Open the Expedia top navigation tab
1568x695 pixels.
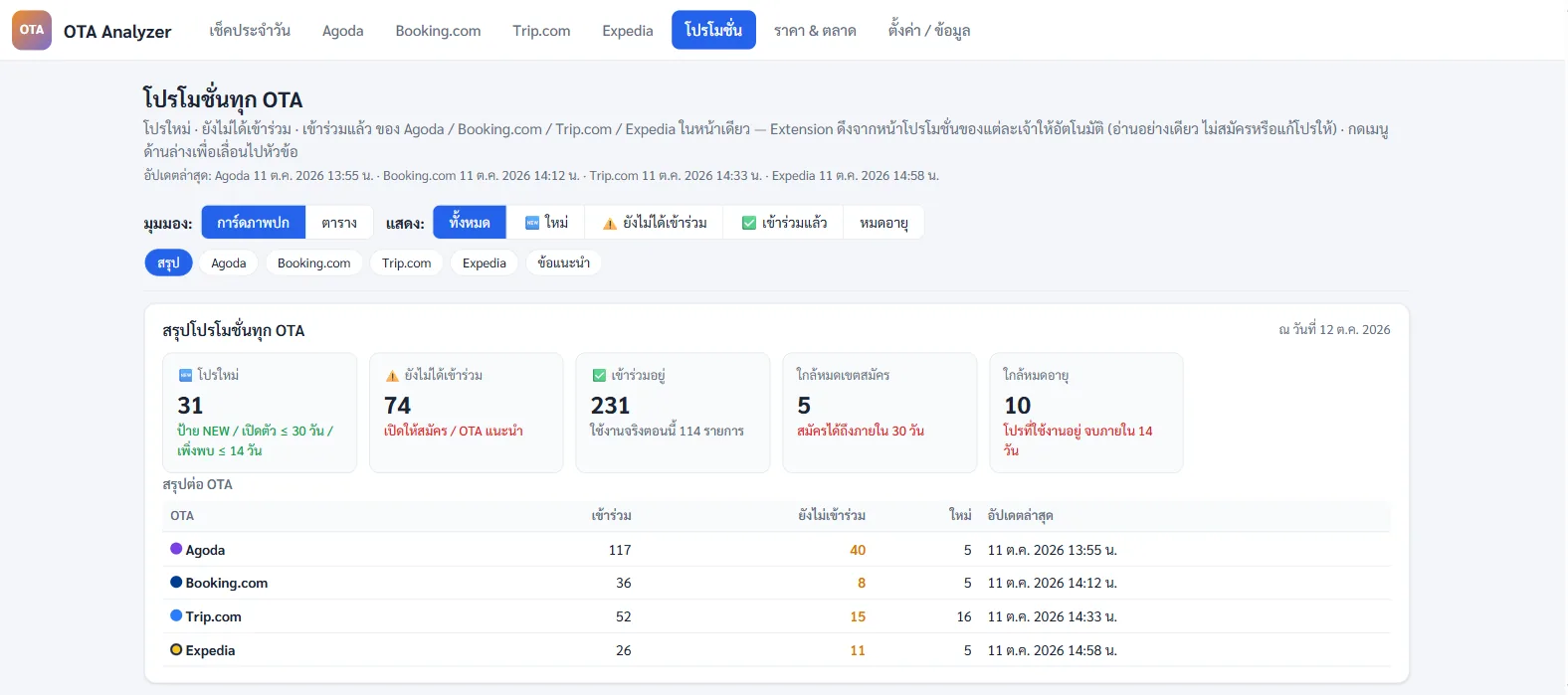coord(628,30)
